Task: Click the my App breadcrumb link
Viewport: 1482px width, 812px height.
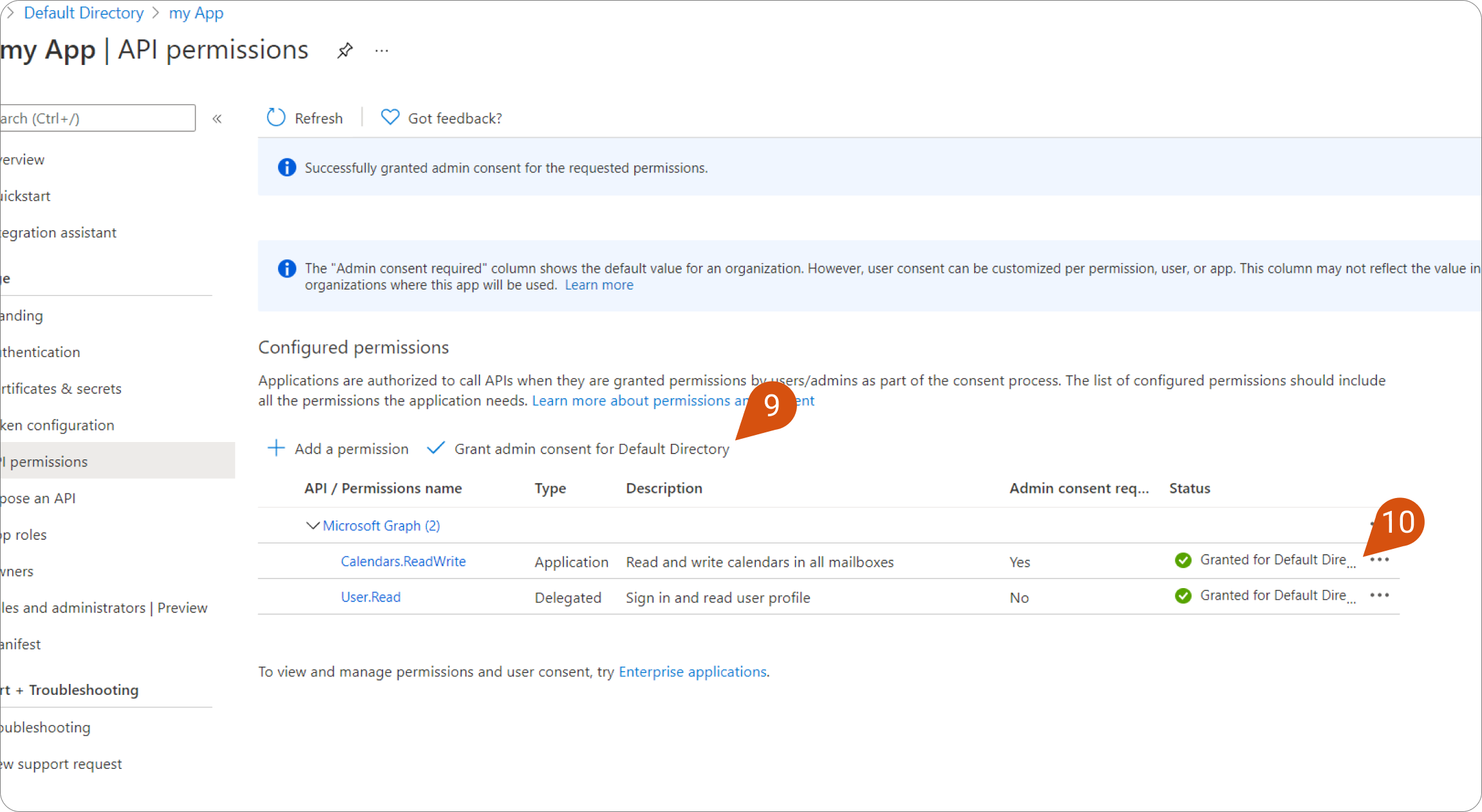Action: point(196,13)
